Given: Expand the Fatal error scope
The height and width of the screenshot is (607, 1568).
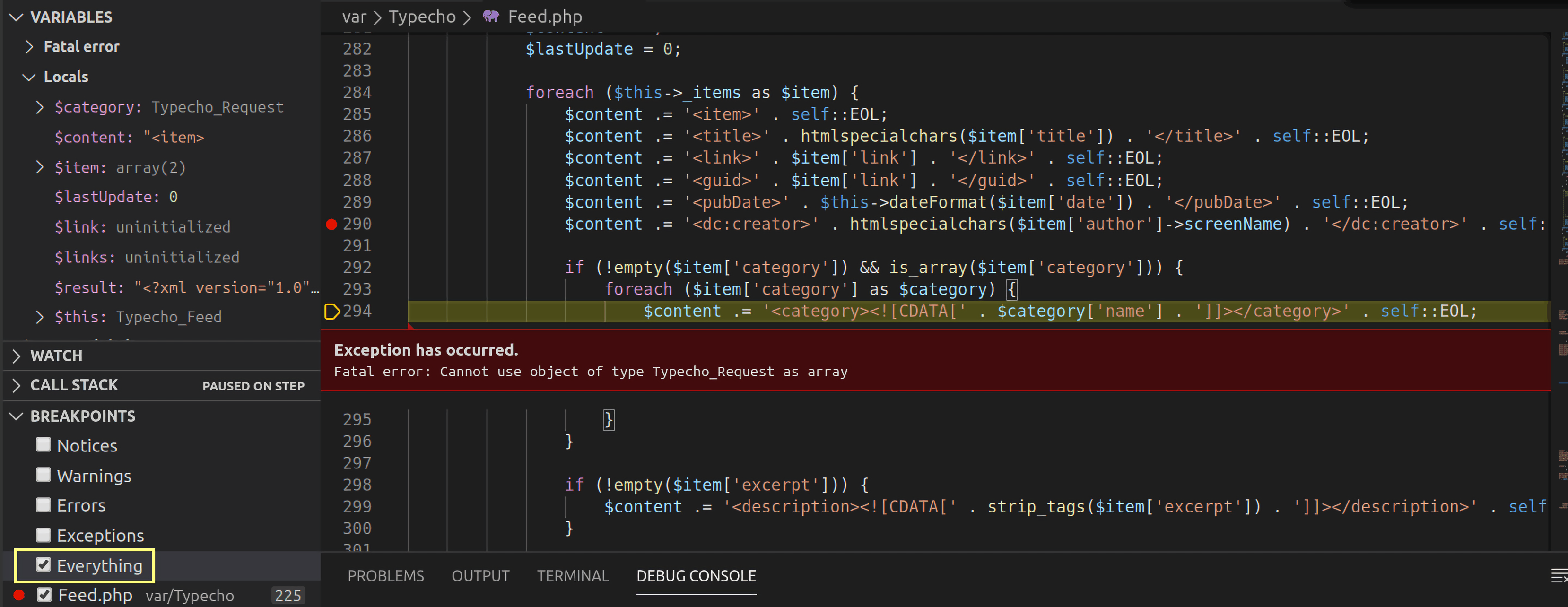Looking at the screenshot, I should coord(29,47).
